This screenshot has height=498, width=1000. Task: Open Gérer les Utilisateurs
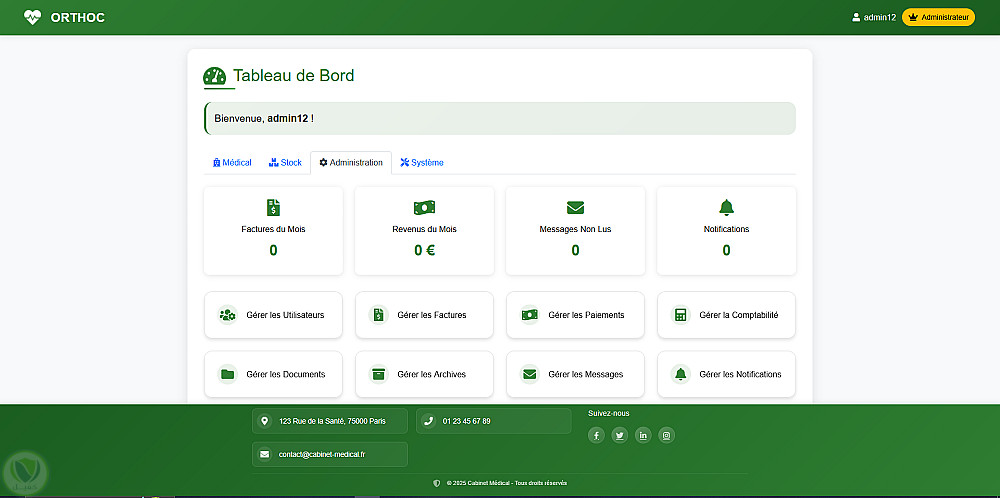click(273, 315)
